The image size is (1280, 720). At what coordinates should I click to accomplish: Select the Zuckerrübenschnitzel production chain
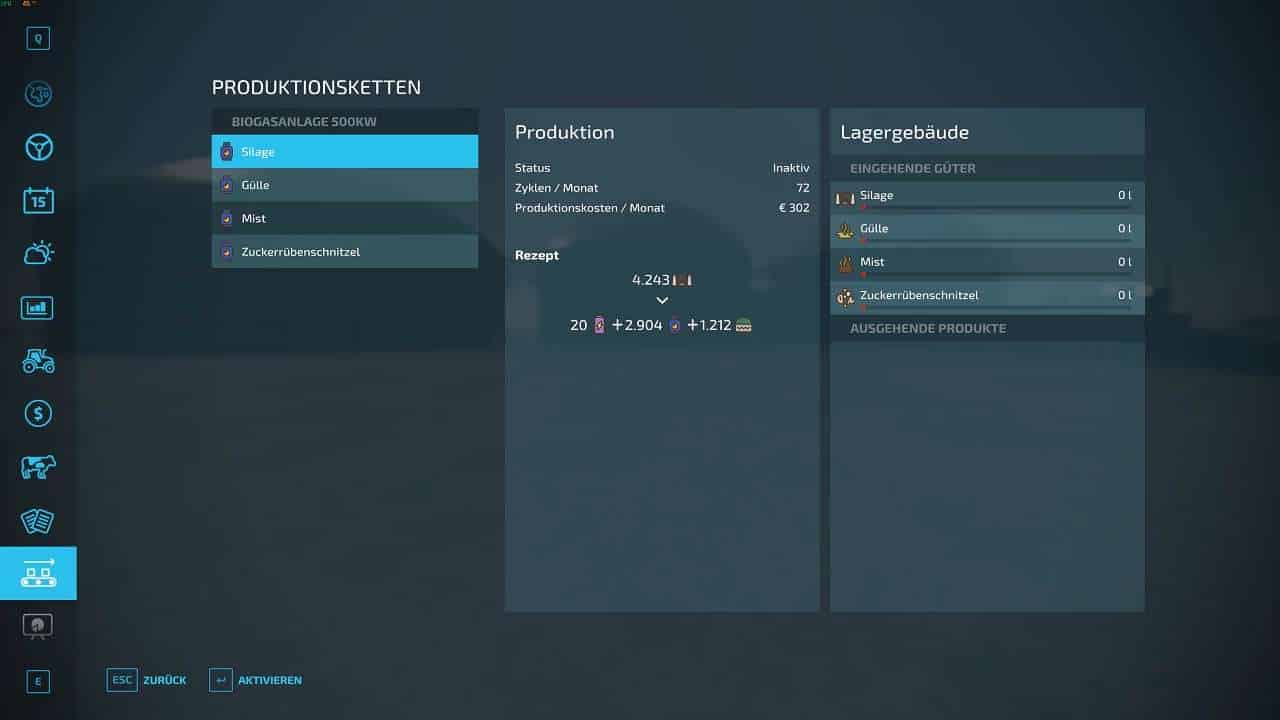tap(345, 252)
